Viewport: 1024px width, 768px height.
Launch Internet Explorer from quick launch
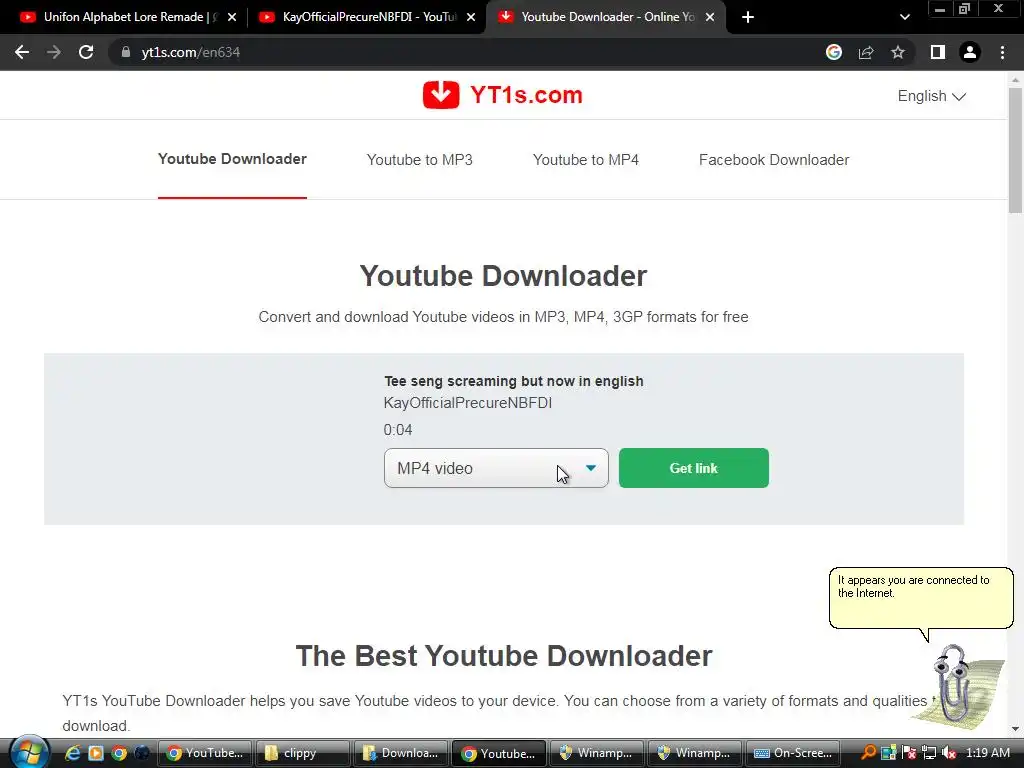click(x=72, y=753)
